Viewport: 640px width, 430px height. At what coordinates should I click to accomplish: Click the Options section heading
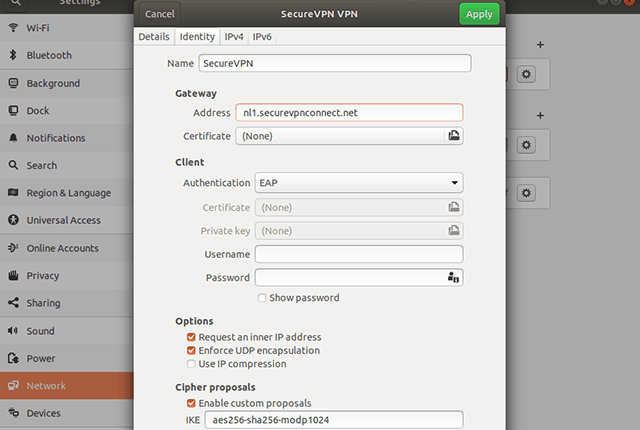pyautogui.click(x=194, y=321)
